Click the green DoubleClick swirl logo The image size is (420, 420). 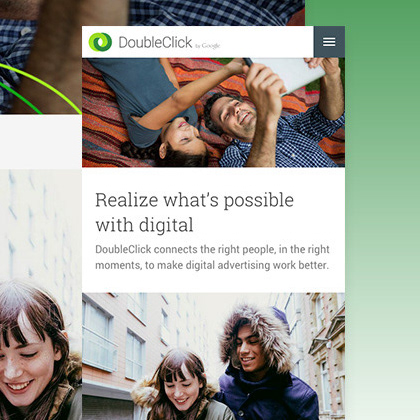100,42
